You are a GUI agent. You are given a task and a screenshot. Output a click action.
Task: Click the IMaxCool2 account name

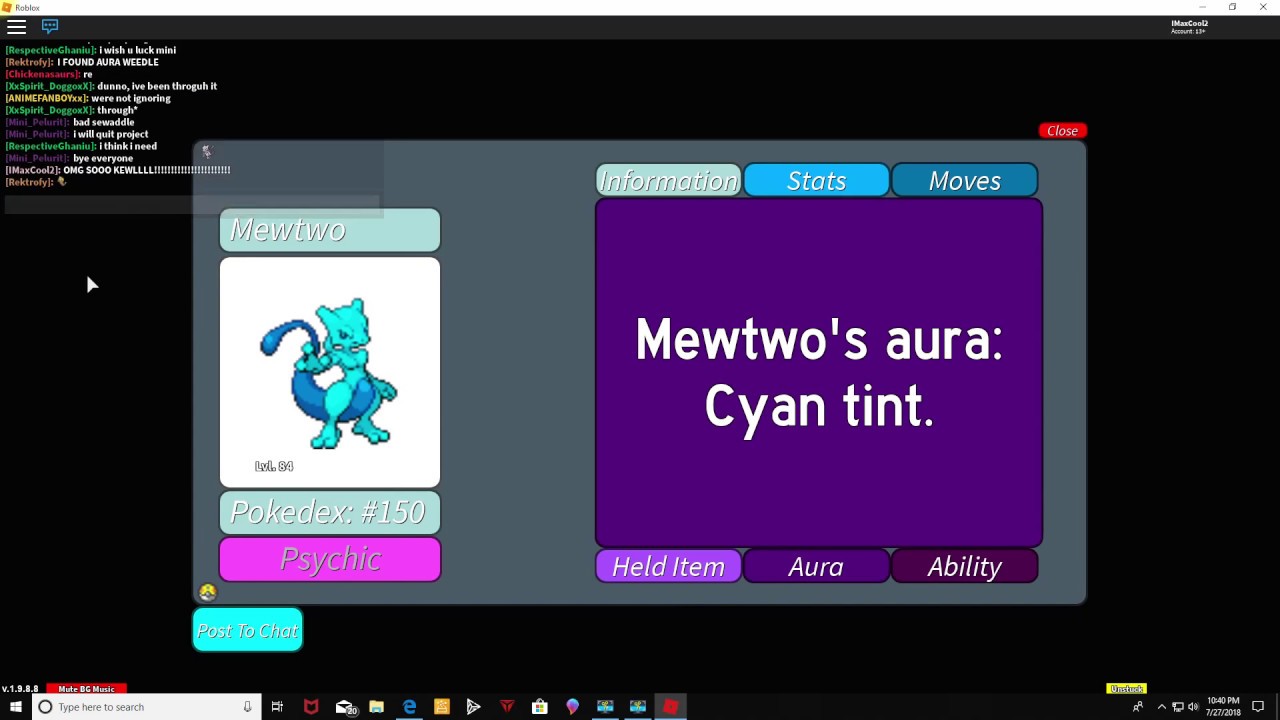[x=1189, y=23]
